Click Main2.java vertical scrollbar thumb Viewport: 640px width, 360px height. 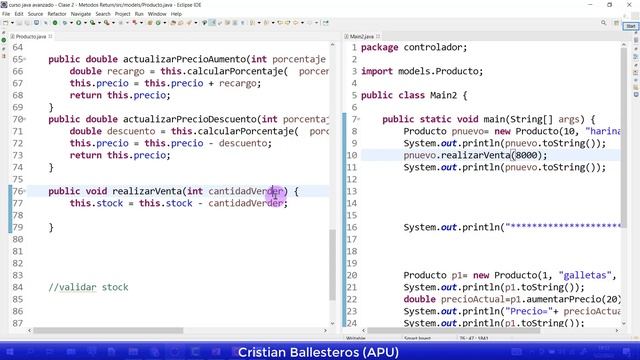[624, 137]
